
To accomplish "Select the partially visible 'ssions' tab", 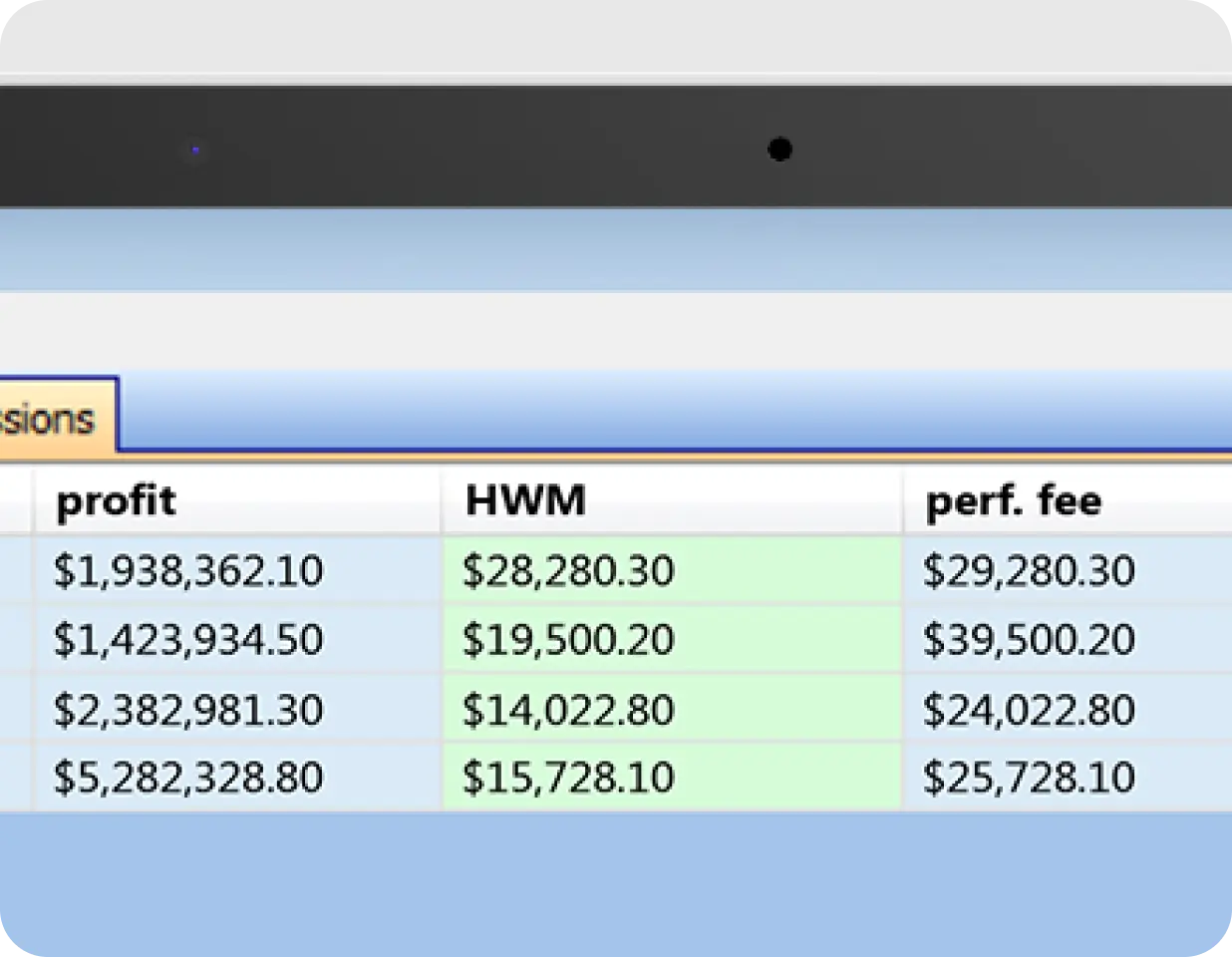I will coord(50,419).
